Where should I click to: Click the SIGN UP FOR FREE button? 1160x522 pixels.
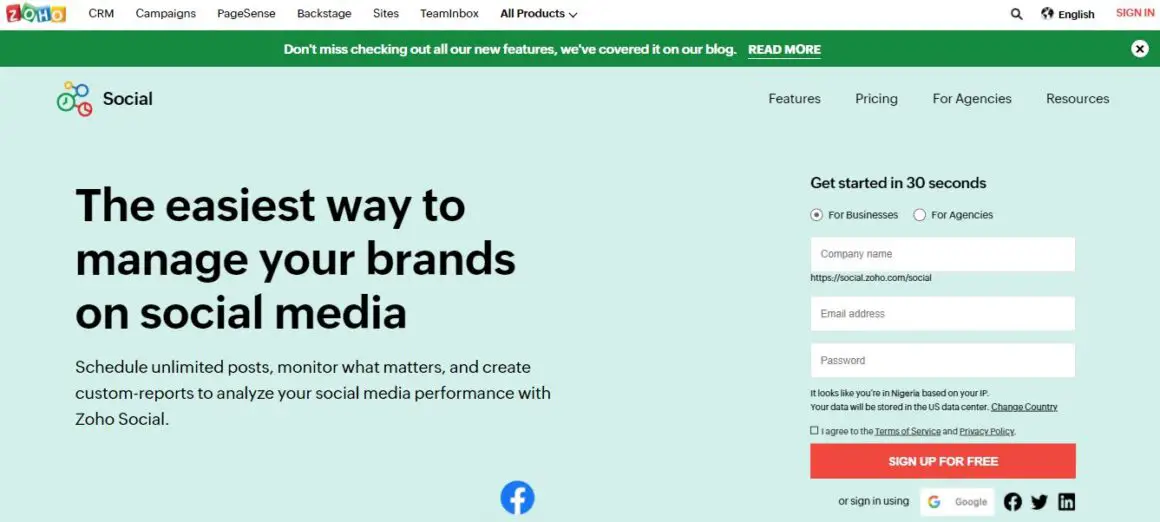click(943, 461)
